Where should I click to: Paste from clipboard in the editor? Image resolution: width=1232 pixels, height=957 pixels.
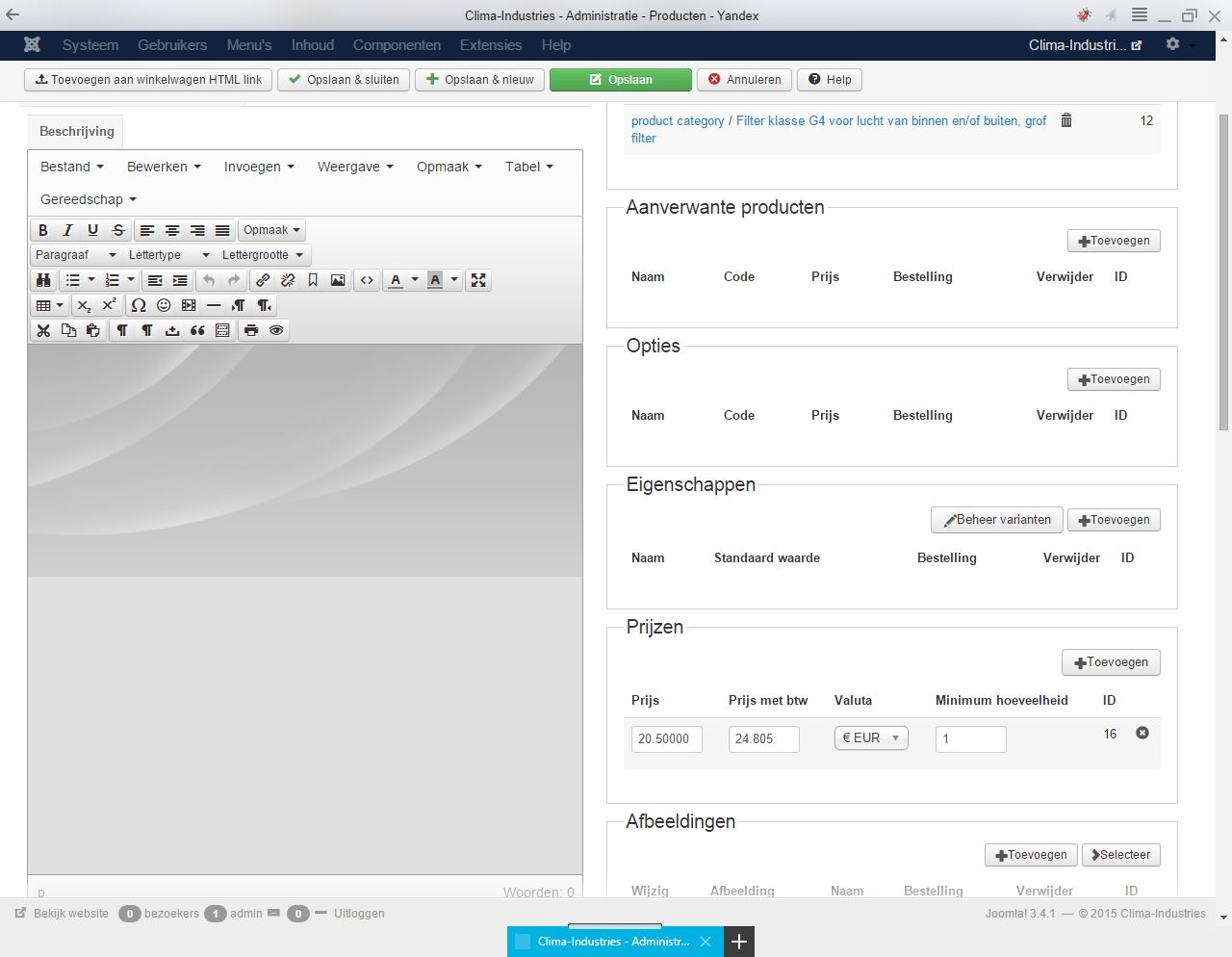click(x=93, y=330)
